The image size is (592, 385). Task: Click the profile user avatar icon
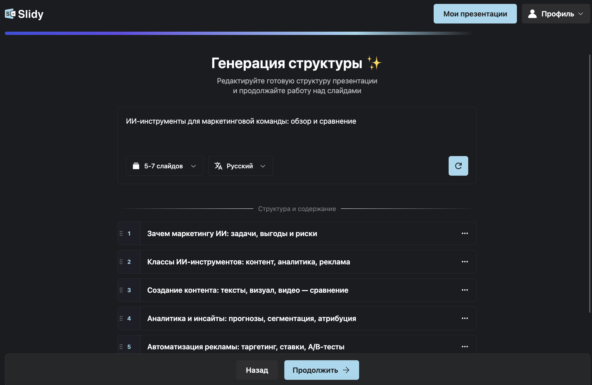[532, 14]
